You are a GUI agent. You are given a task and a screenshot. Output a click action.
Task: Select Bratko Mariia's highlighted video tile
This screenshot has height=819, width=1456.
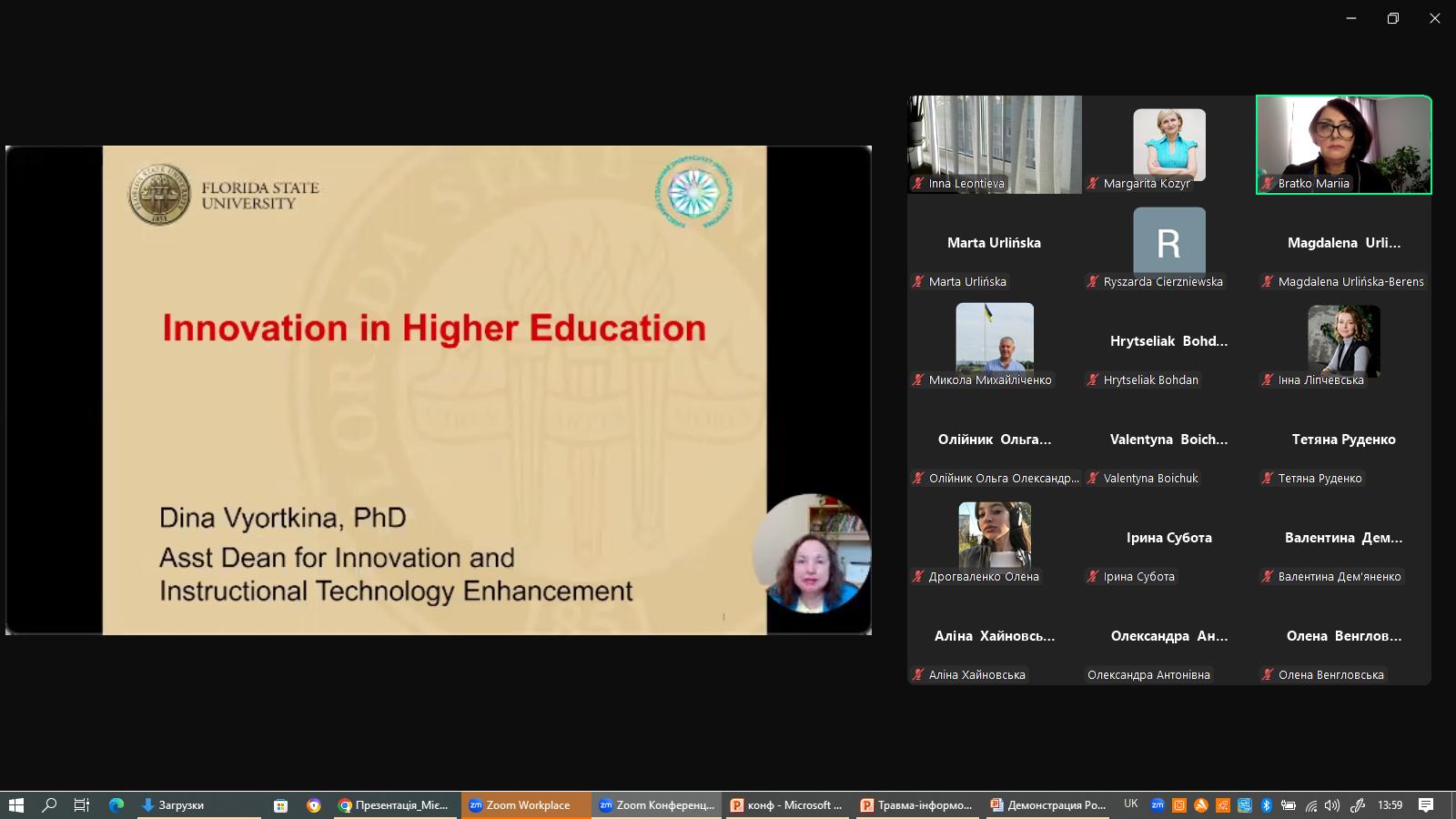point(1343,145)
